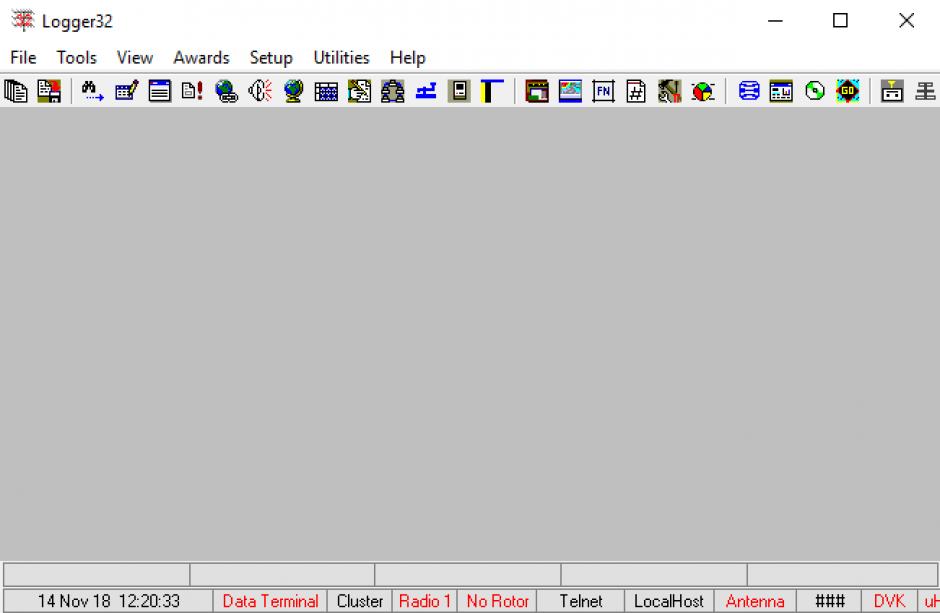
Task: Click the Antenna status indicator
Action: pyautogui.click(x=755, y=601)
